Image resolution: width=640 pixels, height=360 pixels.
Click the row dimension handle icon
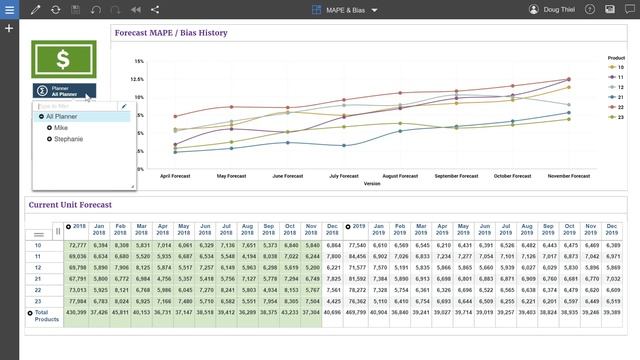(39, 235)
